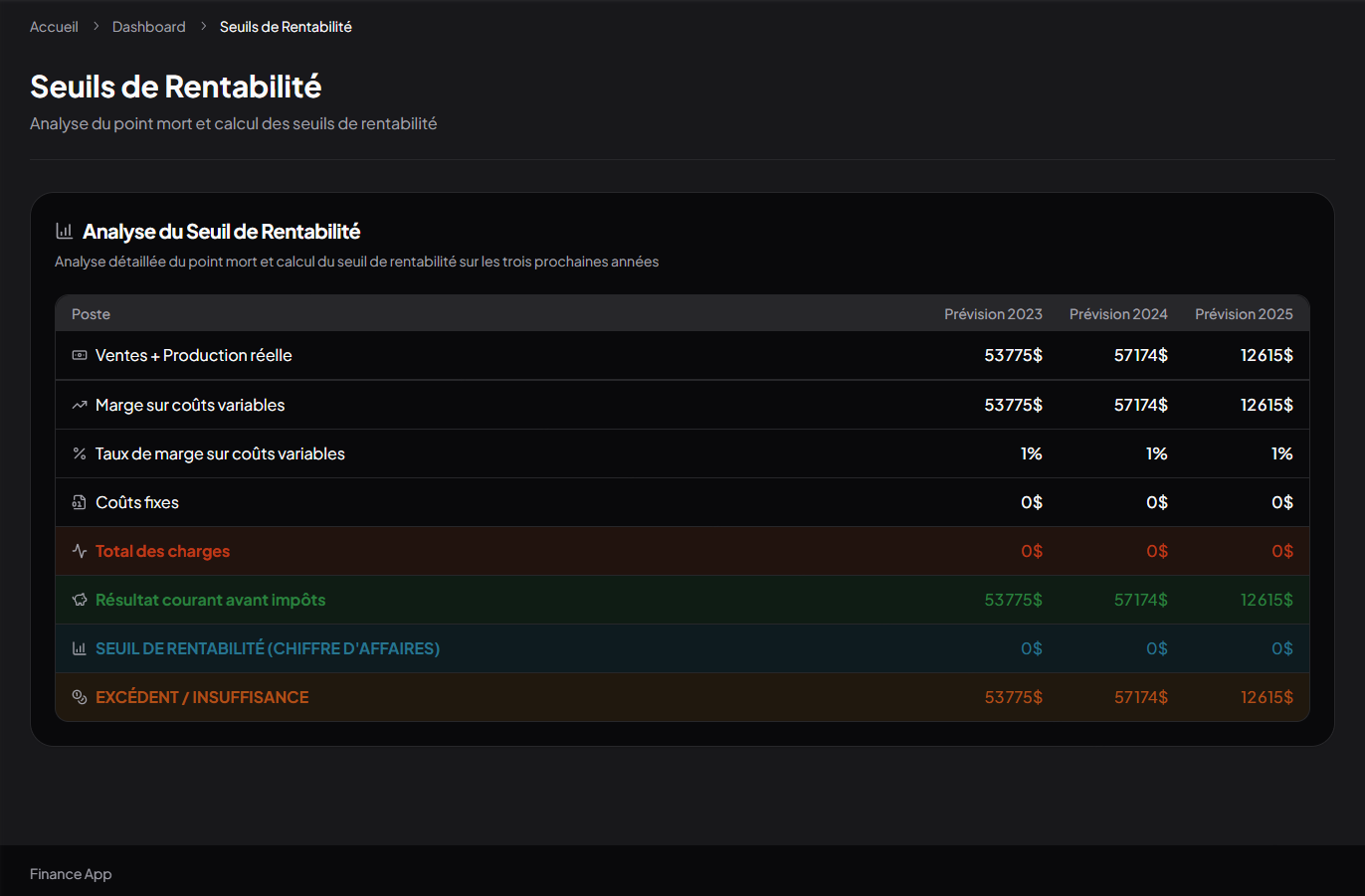Click the Prévision 2024 column header
Image resolution: width=1365 pixels, height=896 pixels.
[1118, 314]
